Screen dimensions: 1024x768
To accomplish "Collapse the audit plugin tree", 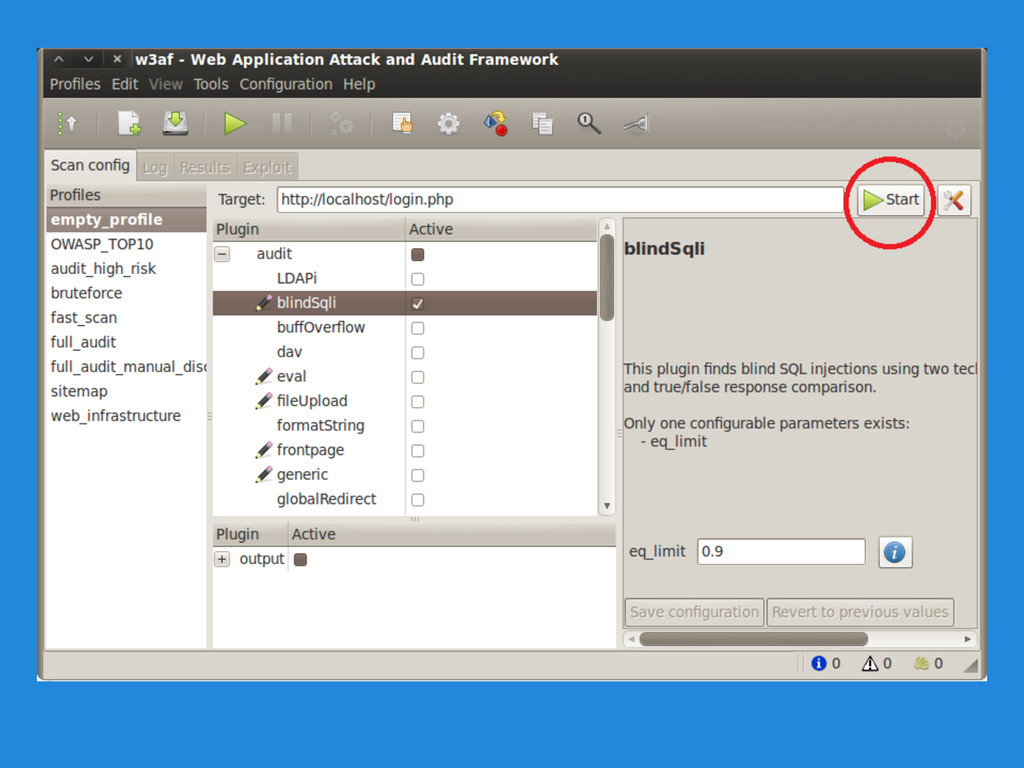I will click(223, 254).
